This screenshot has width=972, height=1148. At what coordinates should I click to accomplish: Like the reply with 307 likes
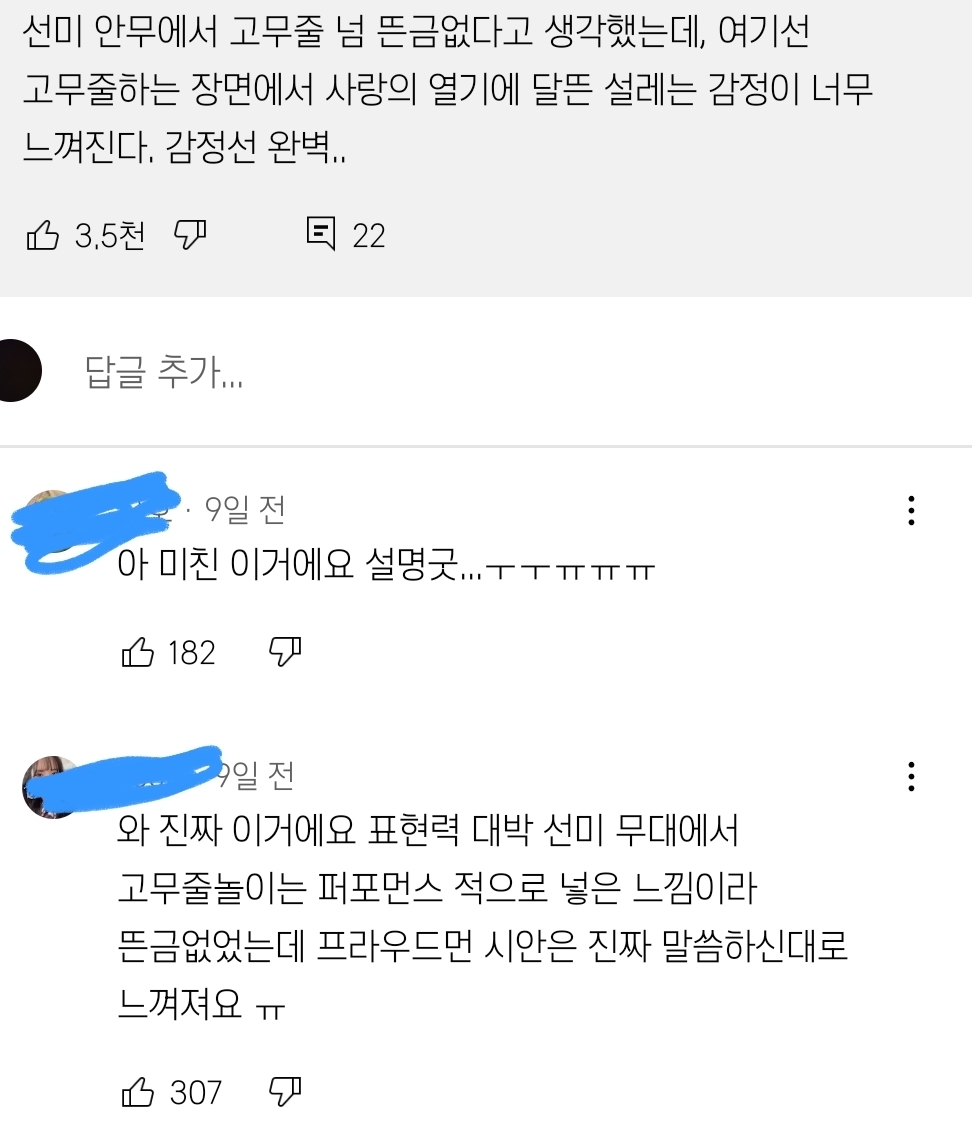point(138,1092)
